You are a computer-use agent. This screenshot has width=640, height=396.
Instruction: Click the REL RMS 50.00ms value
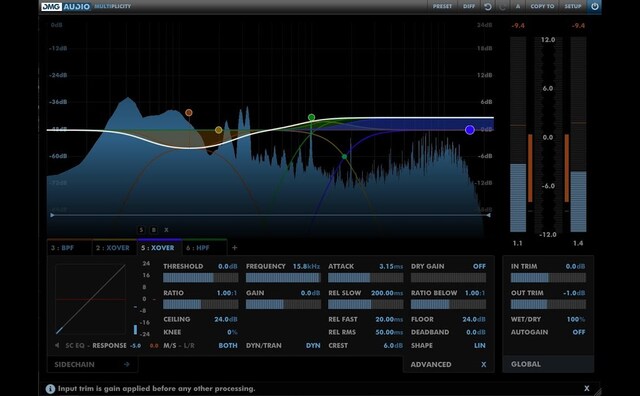pyautogui.click(x=389, y=332)
